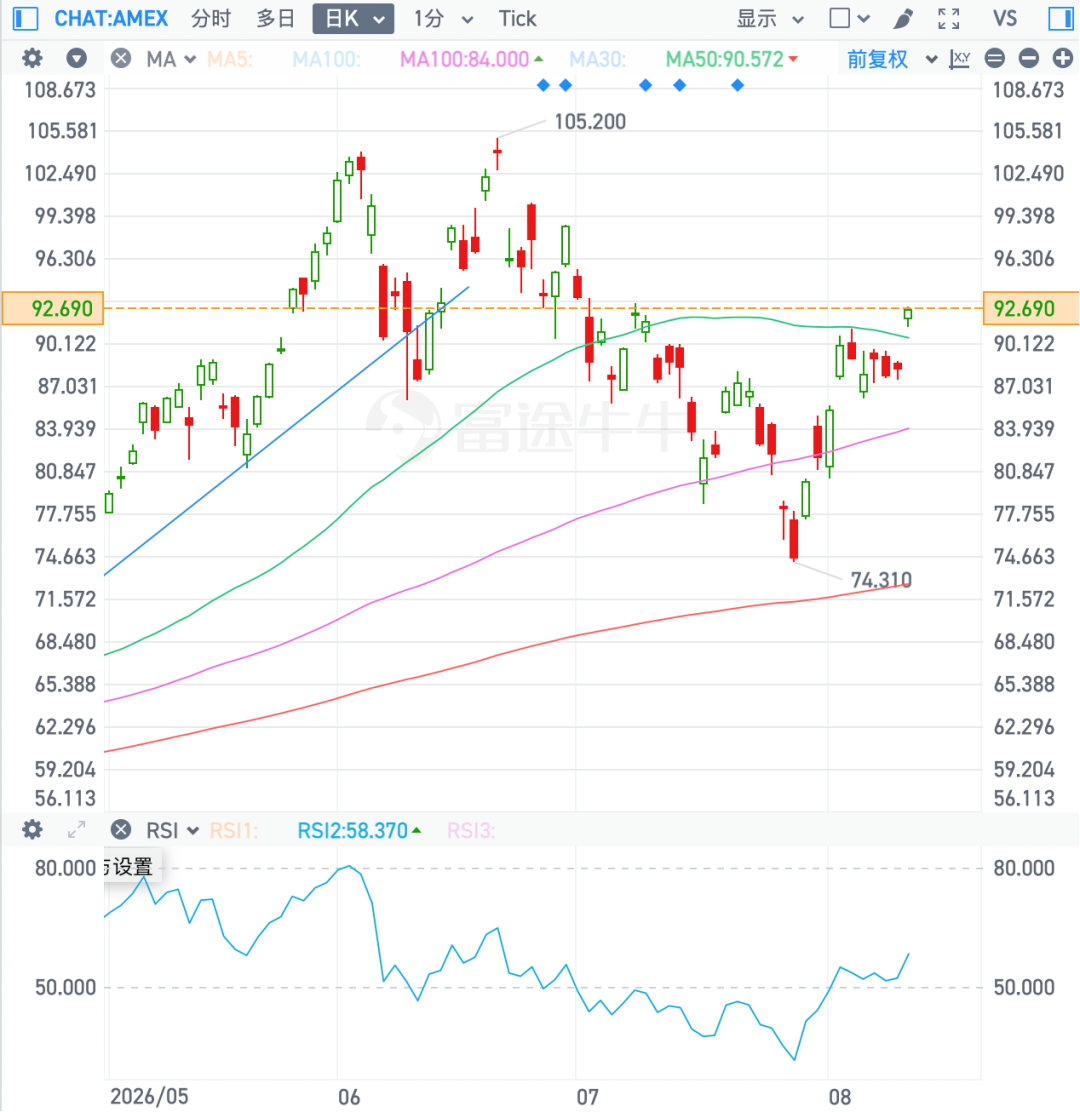This screenshot has width=1080, height=1112.
Task: Toggle the MA30 line visibility
Action: click(598, 59)
